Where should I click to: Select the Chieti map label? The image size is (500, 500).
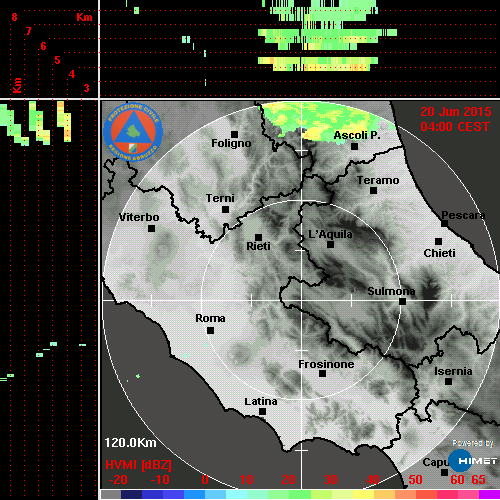point(439,253)
